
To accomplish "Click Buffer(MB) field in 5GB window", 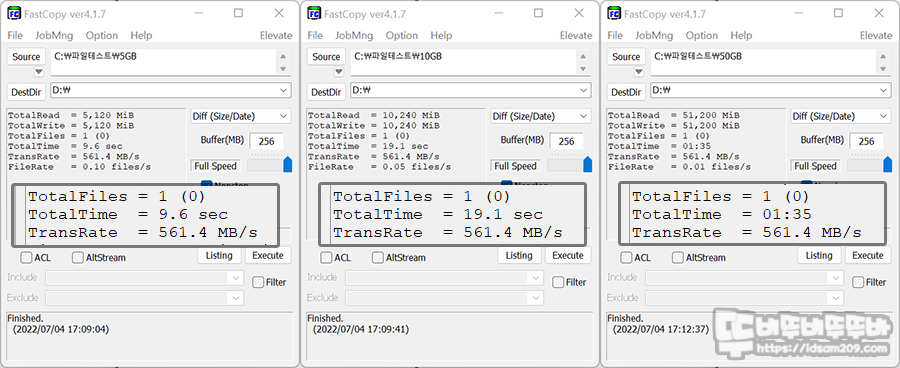I will [266, 141].
